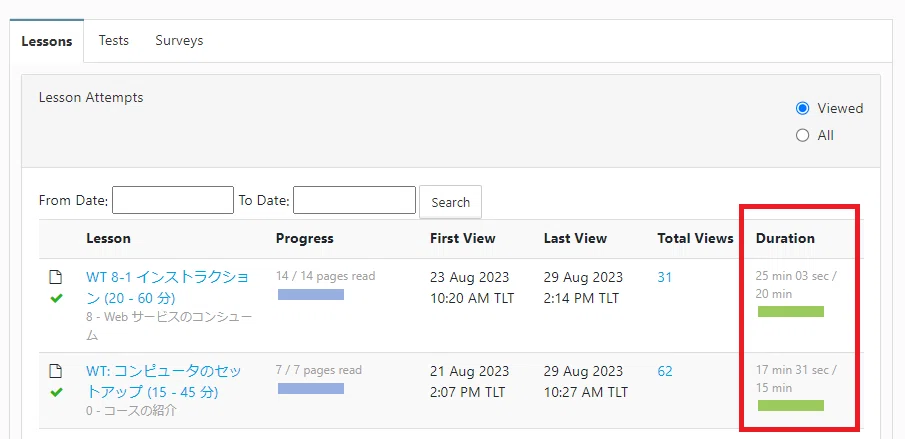
Task: Click the document icon for コンピュータのセットアップ lesson
Action: (x=55, y=371)
